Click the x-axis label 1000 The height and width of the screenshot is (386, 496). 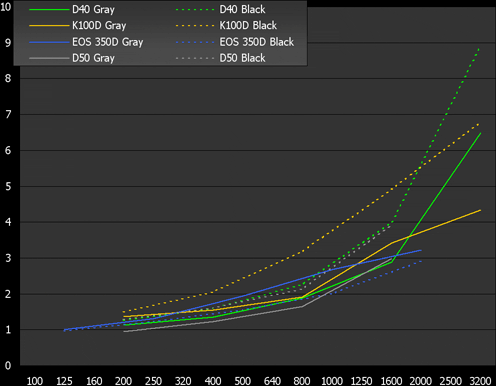point(332,381)
